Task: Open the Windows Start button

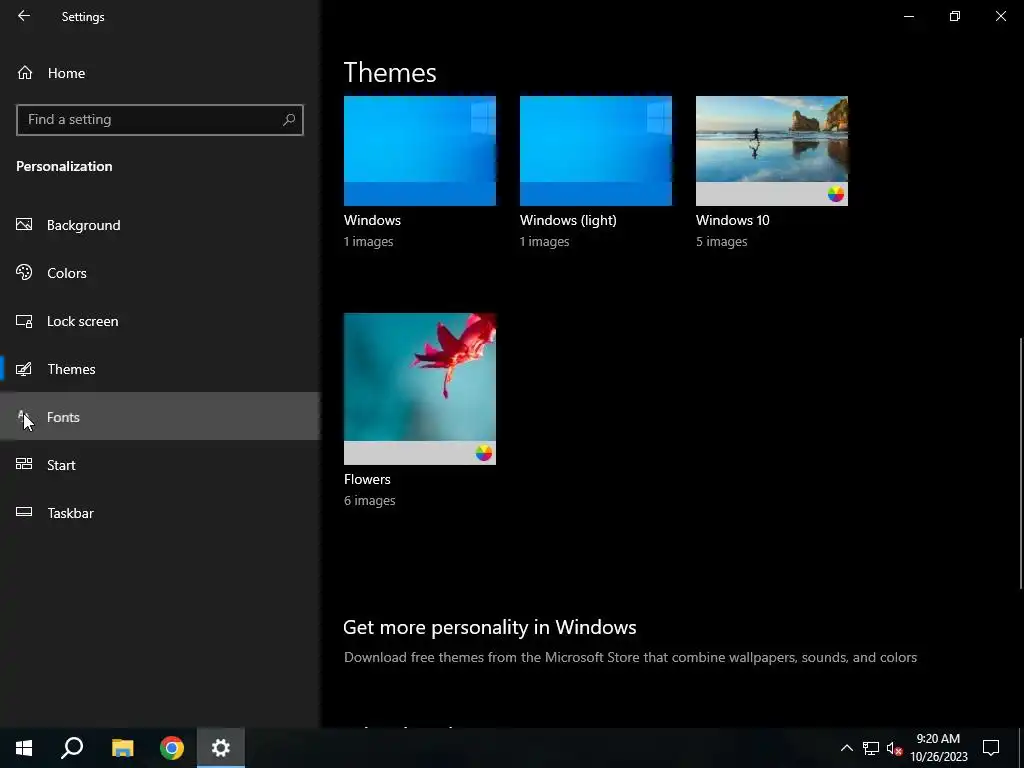Action: [24, 748]
